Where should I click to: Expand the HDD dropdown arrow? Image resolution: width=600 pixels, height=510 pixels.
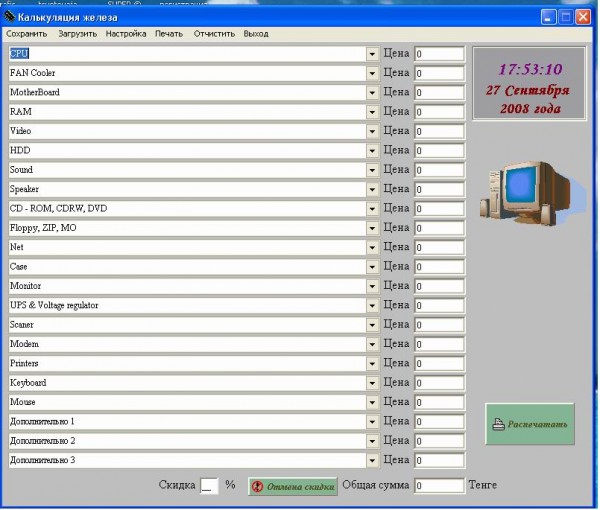[372, 151]
